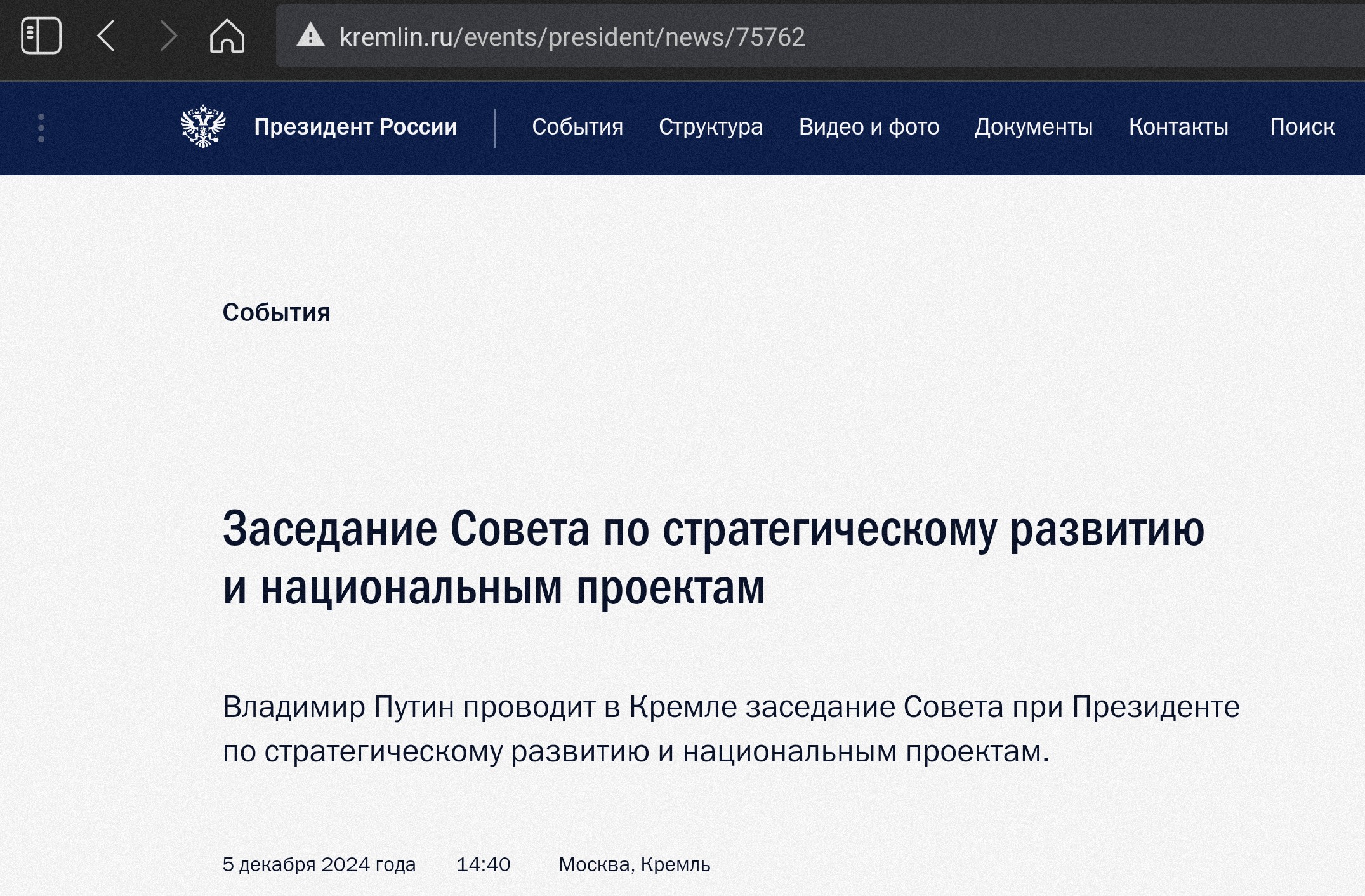The height and width of the screenshot is (896, 1365).
Task: Click the double-headed eagle emblem logo
Action: (203, 127)
